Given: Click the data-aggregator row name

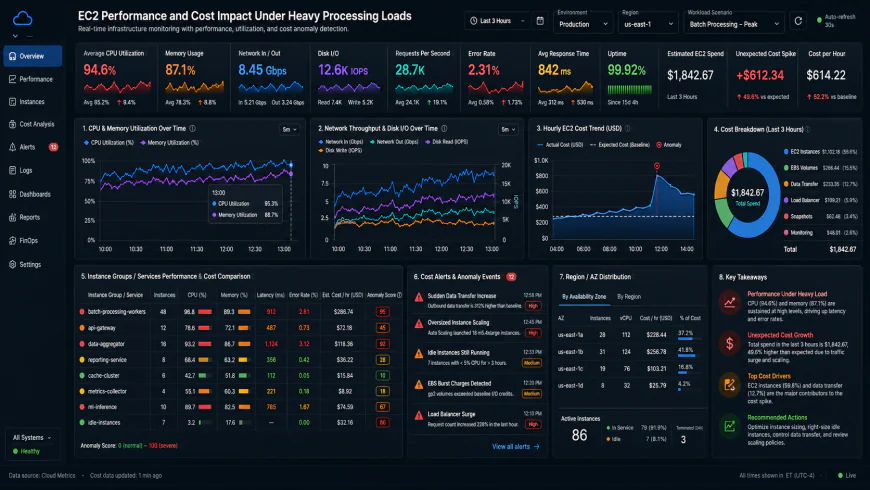Looking at the screenshot, I should coord(106,344).
